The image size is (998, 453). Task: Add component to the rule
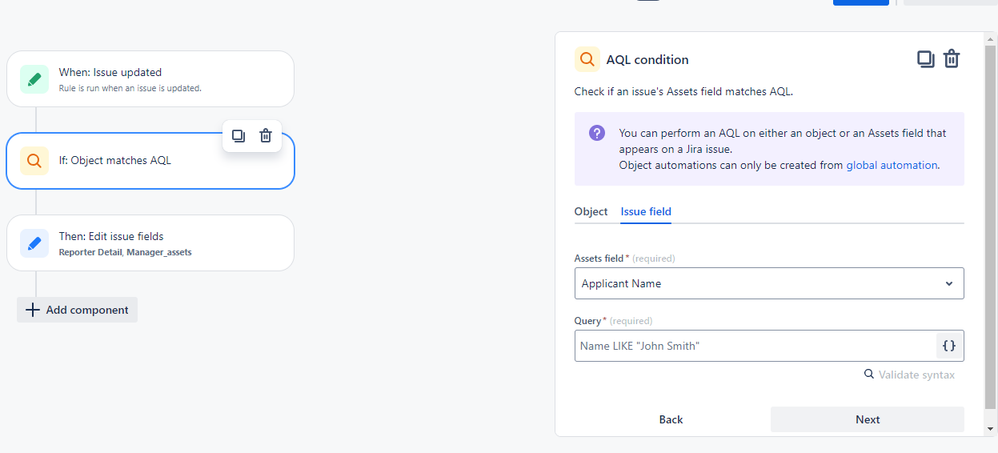[78, 310]
